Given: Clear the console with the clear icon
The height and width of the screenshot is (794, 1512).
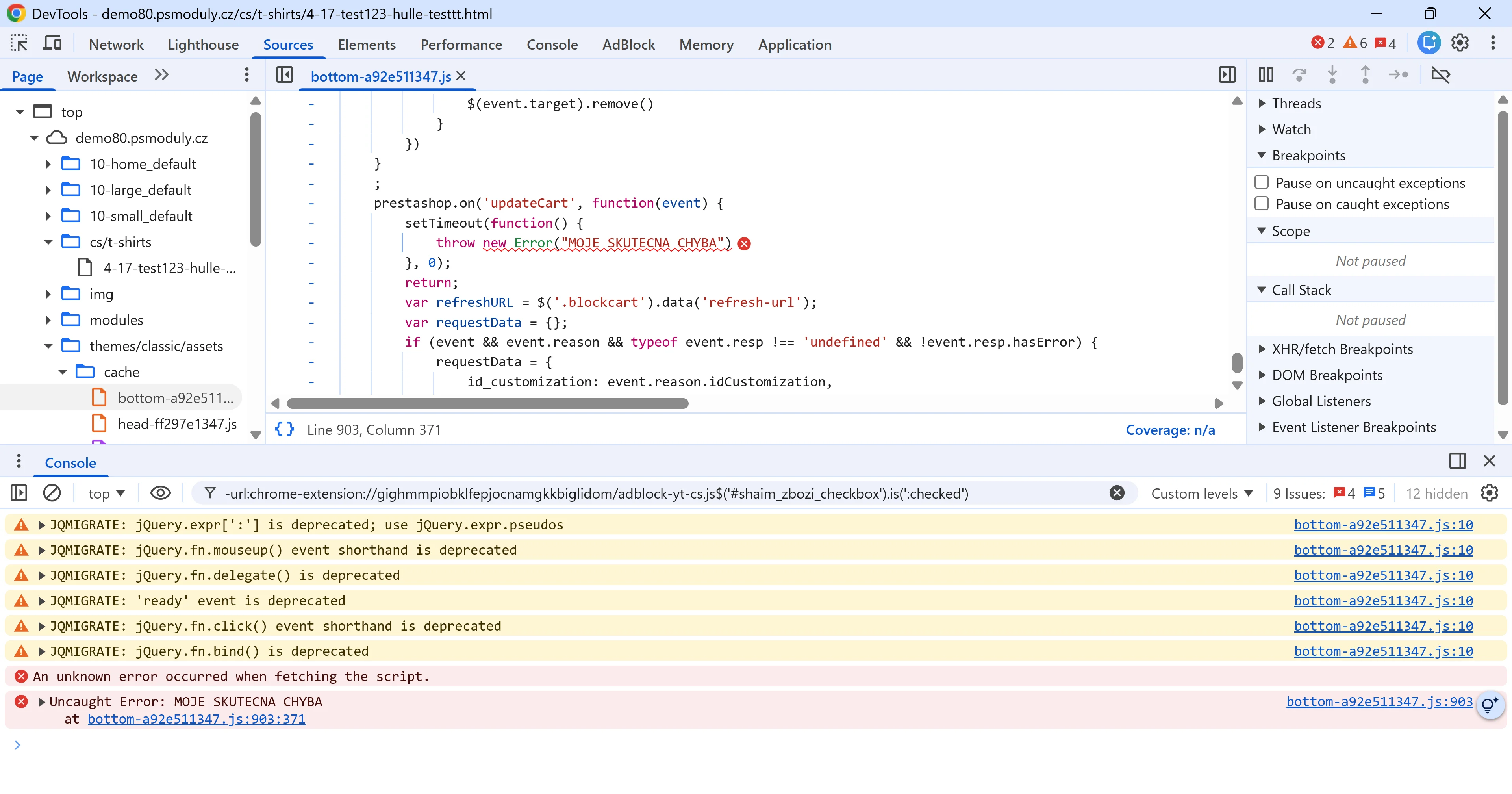Looking at the screenshot, I should (52, 493).
